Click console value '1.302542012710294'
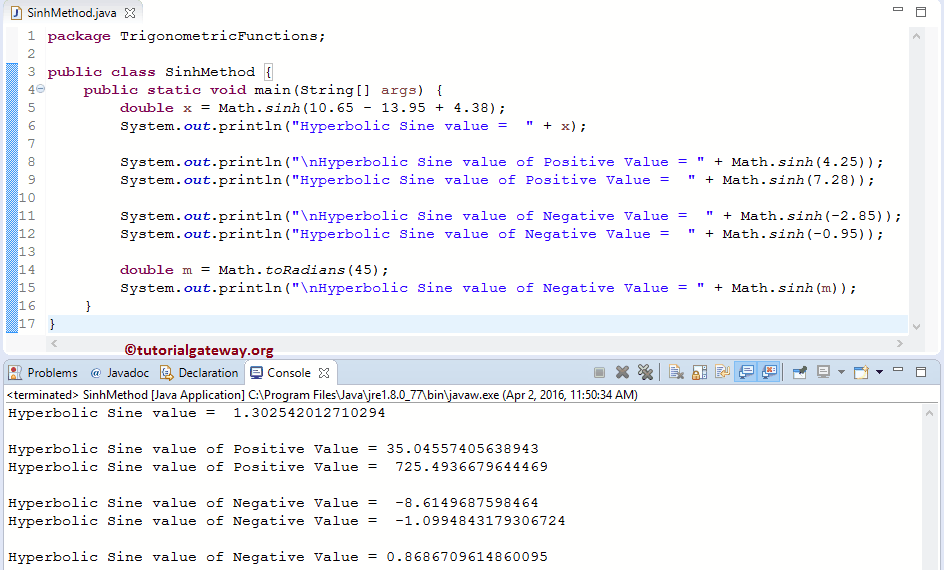Viewport: 944px width, 570px height. tap(309, 413)
